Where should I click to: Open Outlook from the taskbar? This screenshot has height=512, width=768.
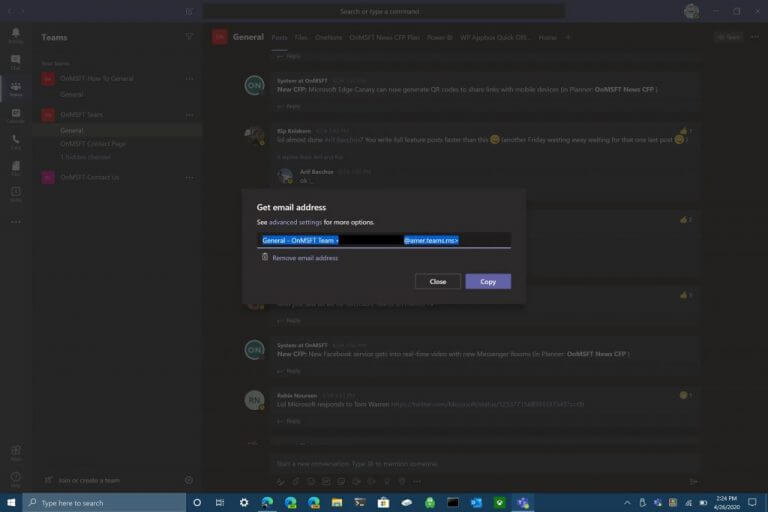pyautogui.click(x=476, y=503)
